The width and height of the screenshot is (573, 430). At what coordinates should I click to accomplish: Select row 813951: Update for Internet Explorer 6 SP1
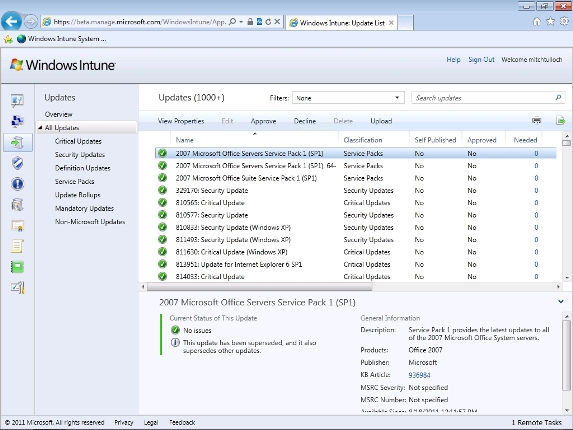tap(356, 264)
